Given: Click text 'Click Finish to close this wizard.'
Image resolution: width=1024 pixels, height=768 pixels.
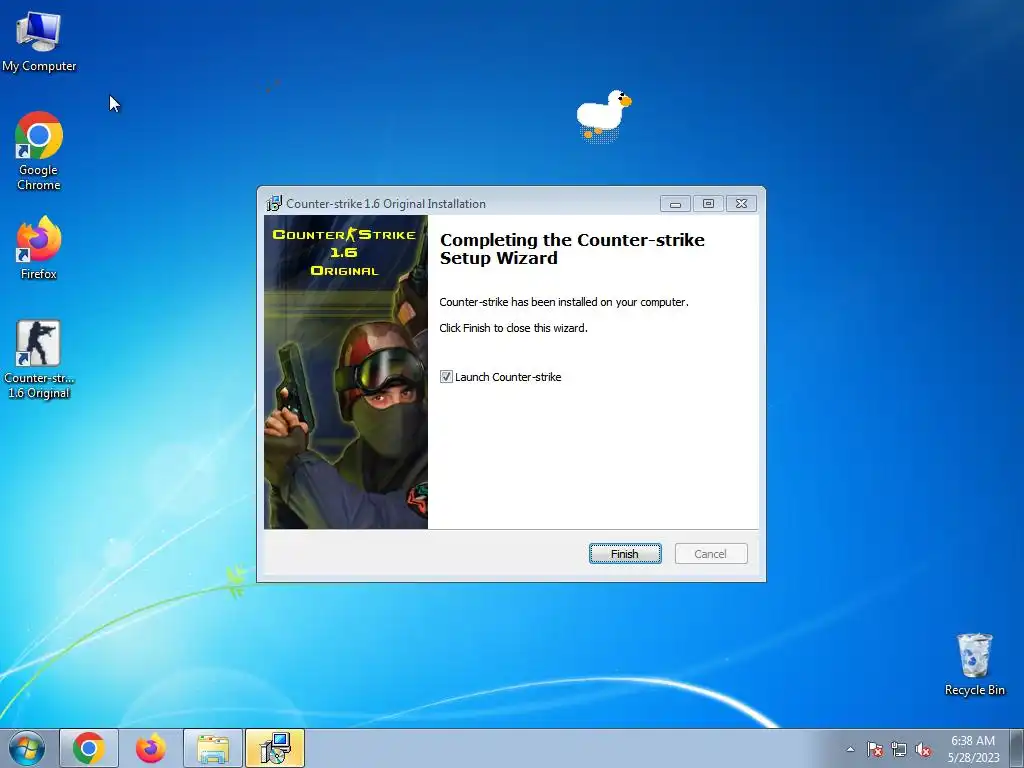Looking at the screenshot, I should [x=513, y=328].
